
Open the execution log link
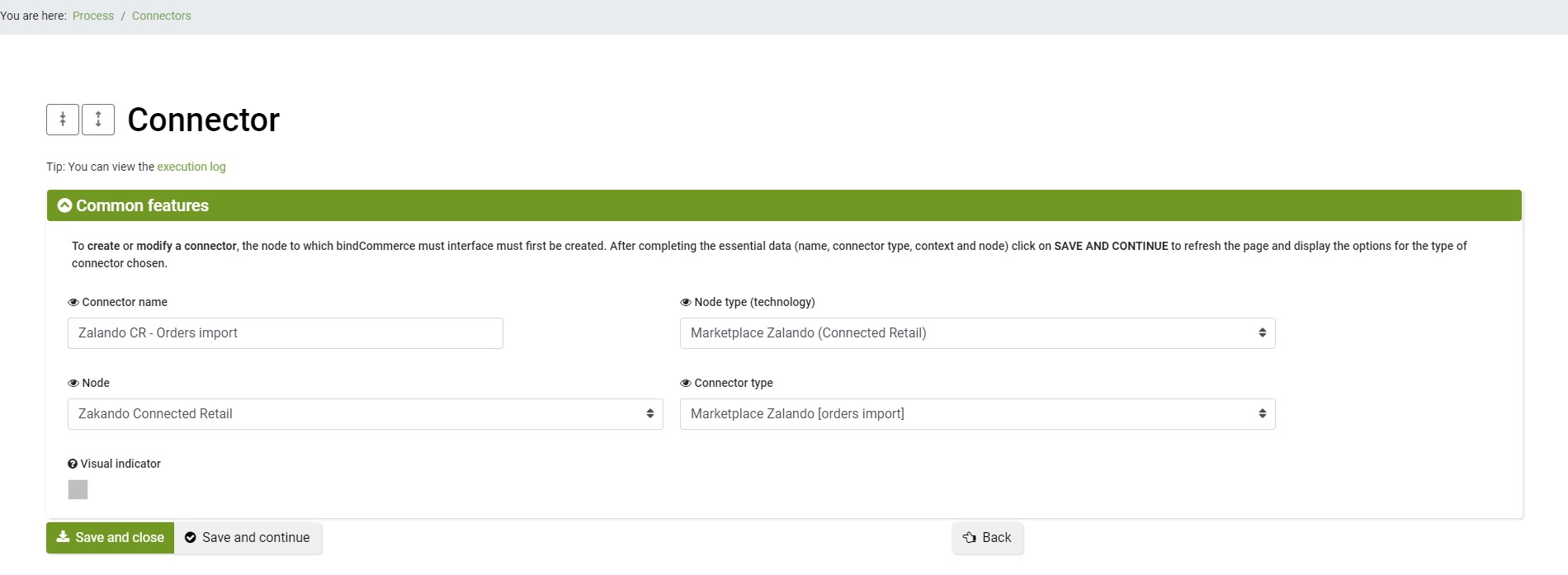(x=191, y=167)
